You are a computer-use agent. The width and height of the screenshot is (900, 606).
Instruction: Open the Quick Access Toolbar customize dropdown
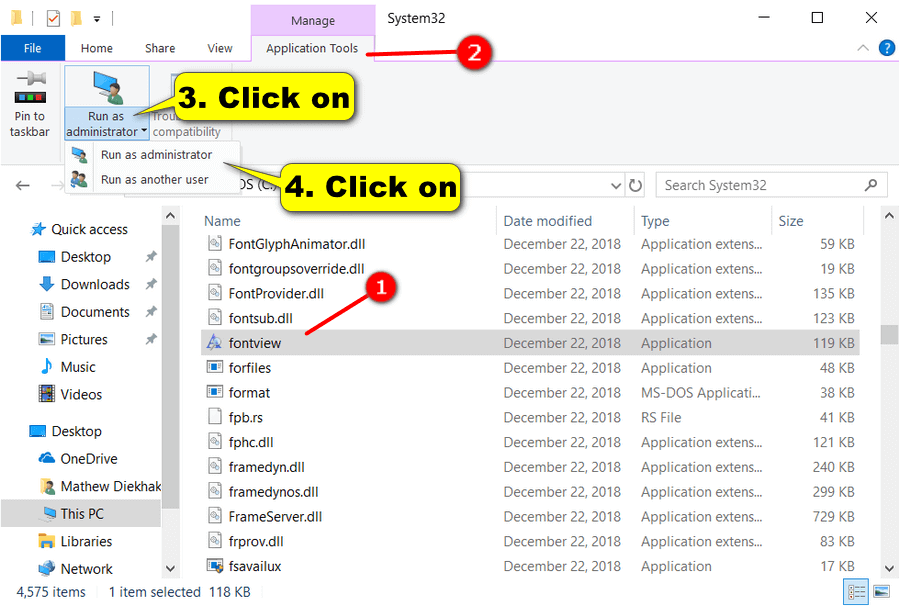[96, 18]
